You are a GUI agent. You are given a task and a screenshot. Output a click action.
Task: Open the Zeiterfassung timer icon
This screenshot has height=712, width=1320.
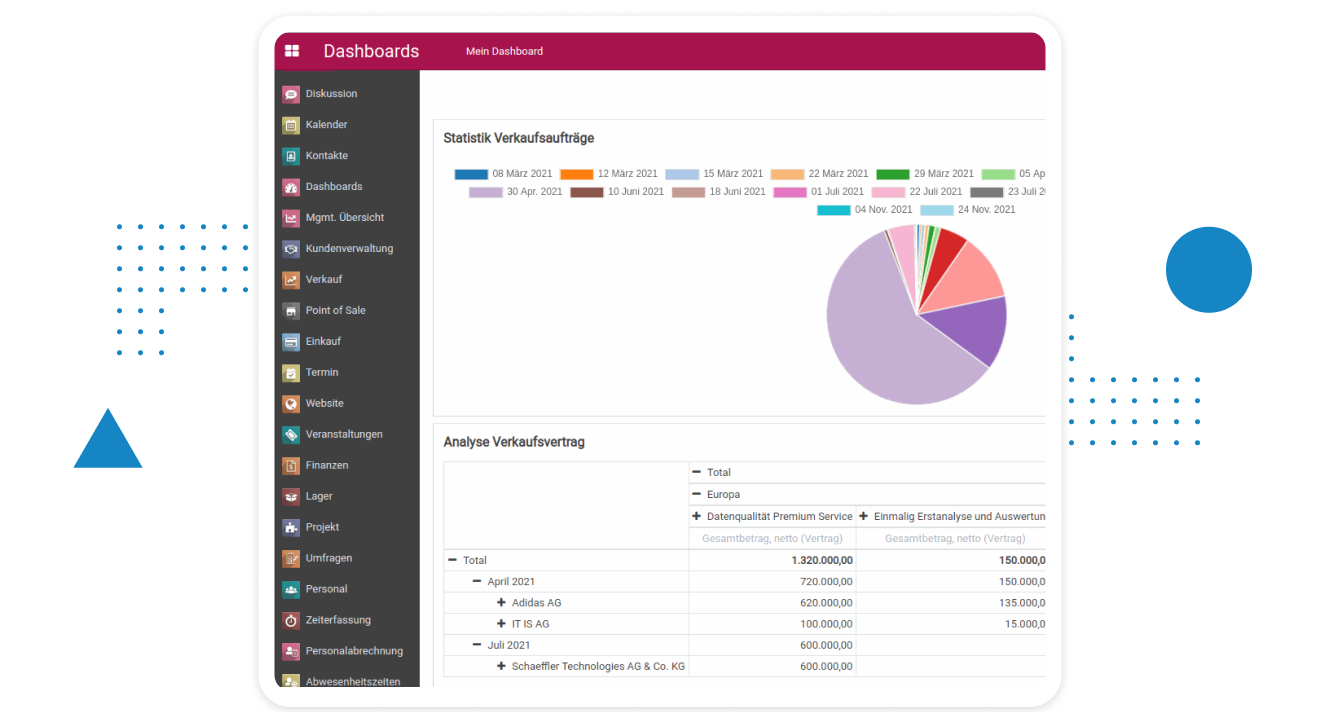[x=291, y=620]
